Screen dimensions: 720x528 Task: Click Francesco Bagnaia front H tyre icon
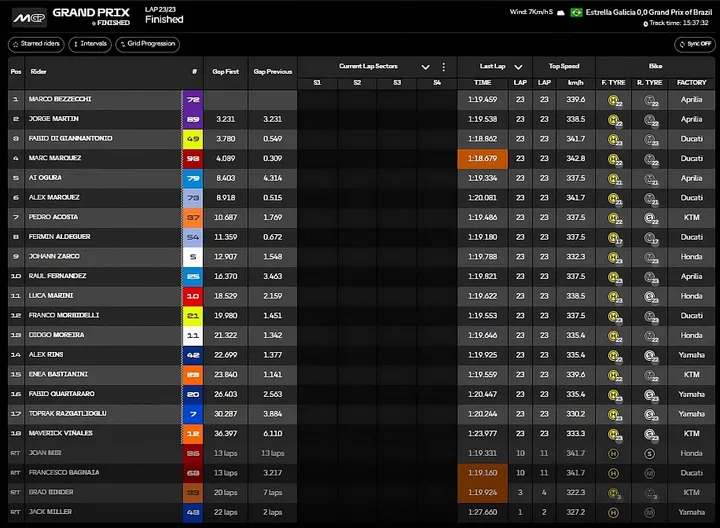(613, 473)
